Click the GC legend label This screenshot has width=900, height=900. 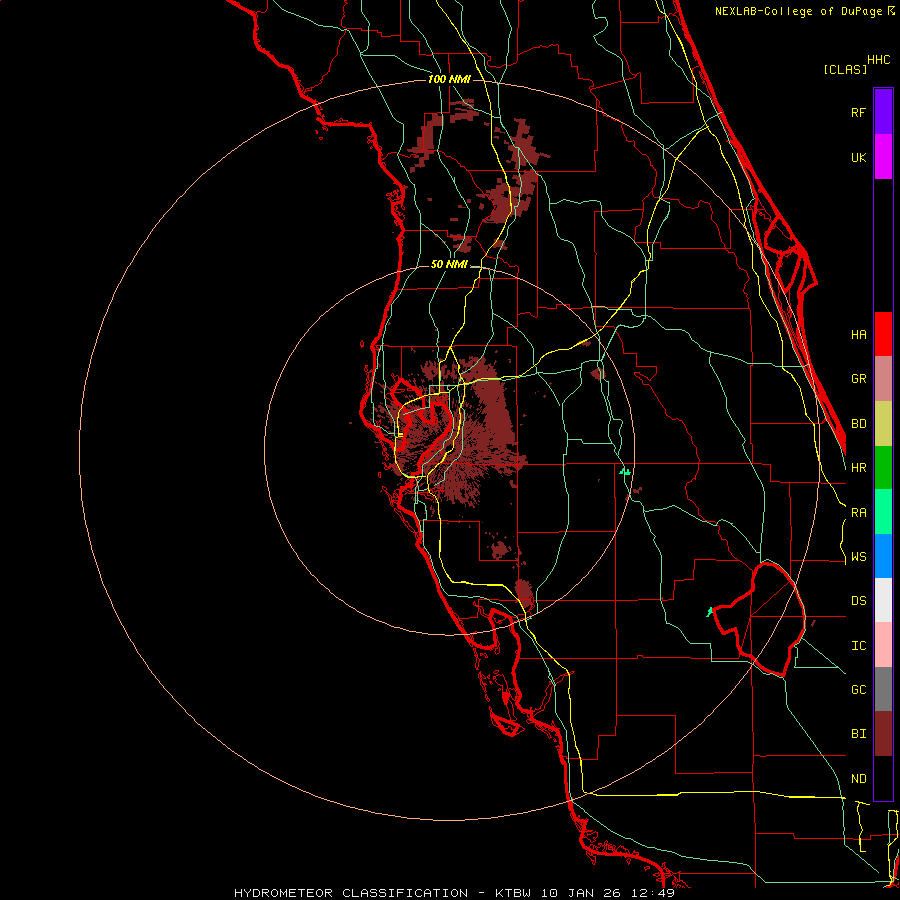[x=858, y=690]
